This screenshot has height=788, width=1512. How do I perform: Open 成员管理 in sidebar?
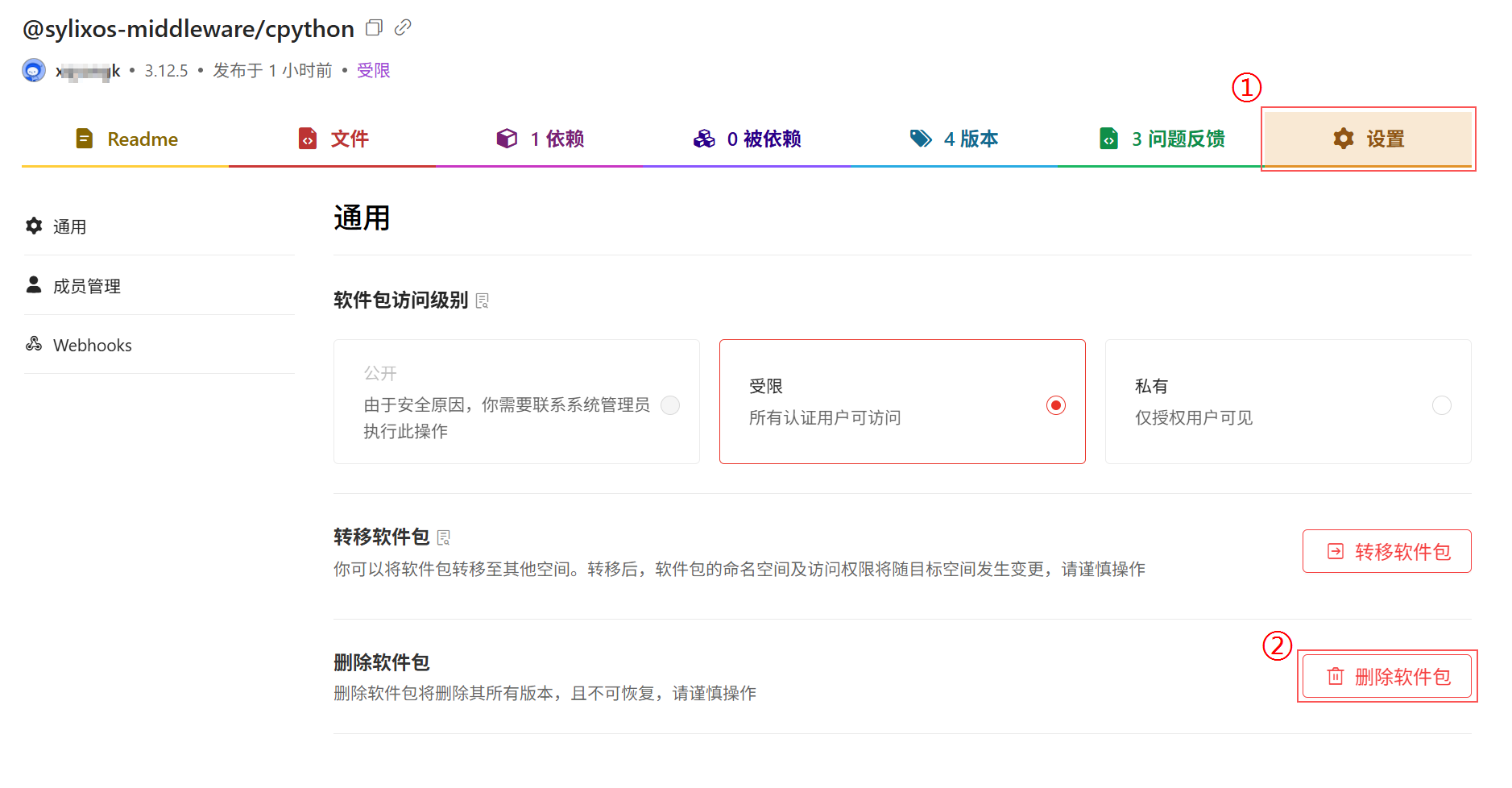86,286
